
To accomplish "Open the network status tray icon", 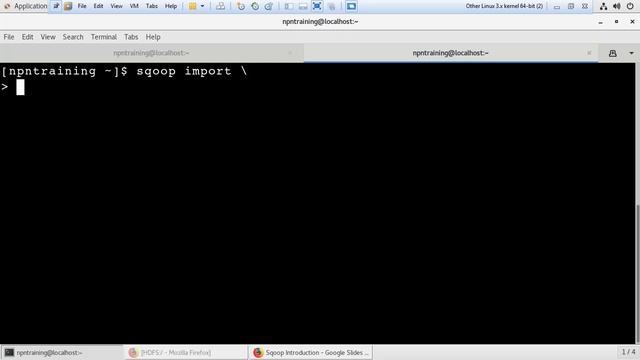I will click(x=603, y=6).
